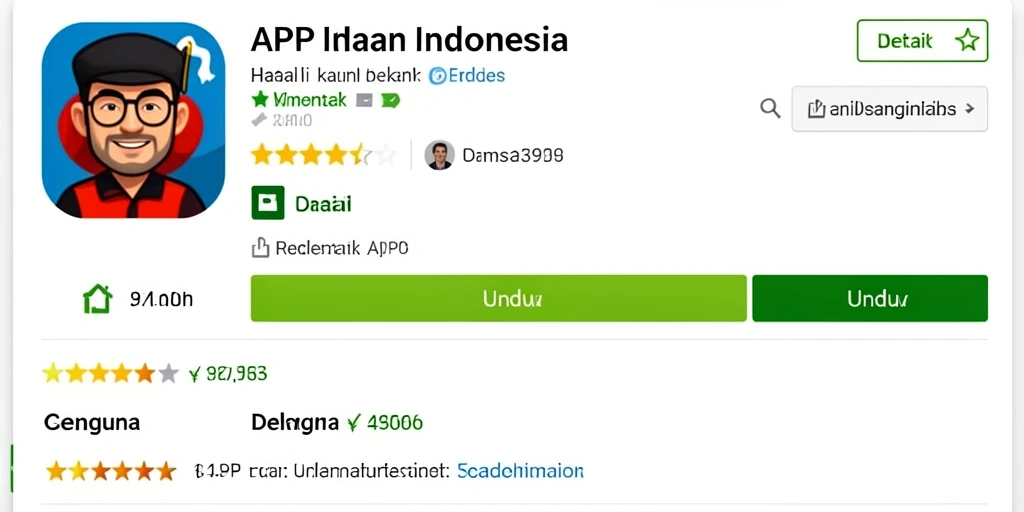Open the Scadehimaion link
This screenshot has width=1024, height=512.
tap(520, 470)
